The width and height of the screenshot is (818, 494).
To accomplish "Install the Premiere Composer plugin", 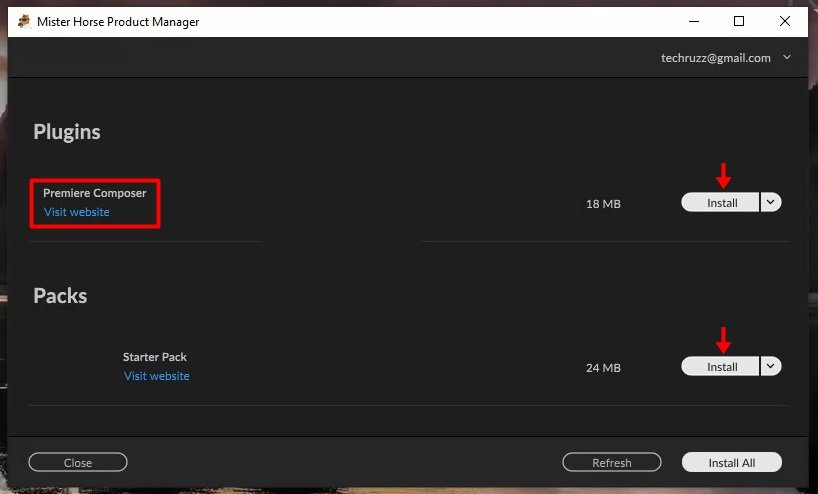I will tap(720, 202).
